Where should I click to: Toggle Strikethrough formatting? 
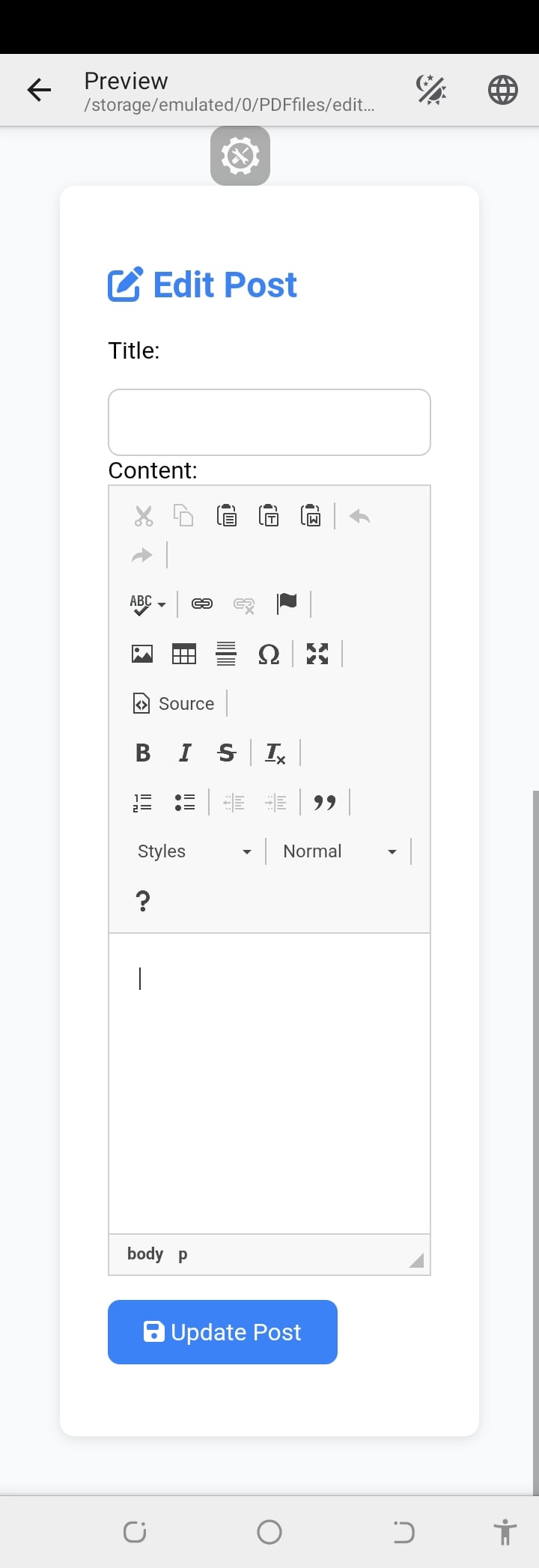pos(226,753)
